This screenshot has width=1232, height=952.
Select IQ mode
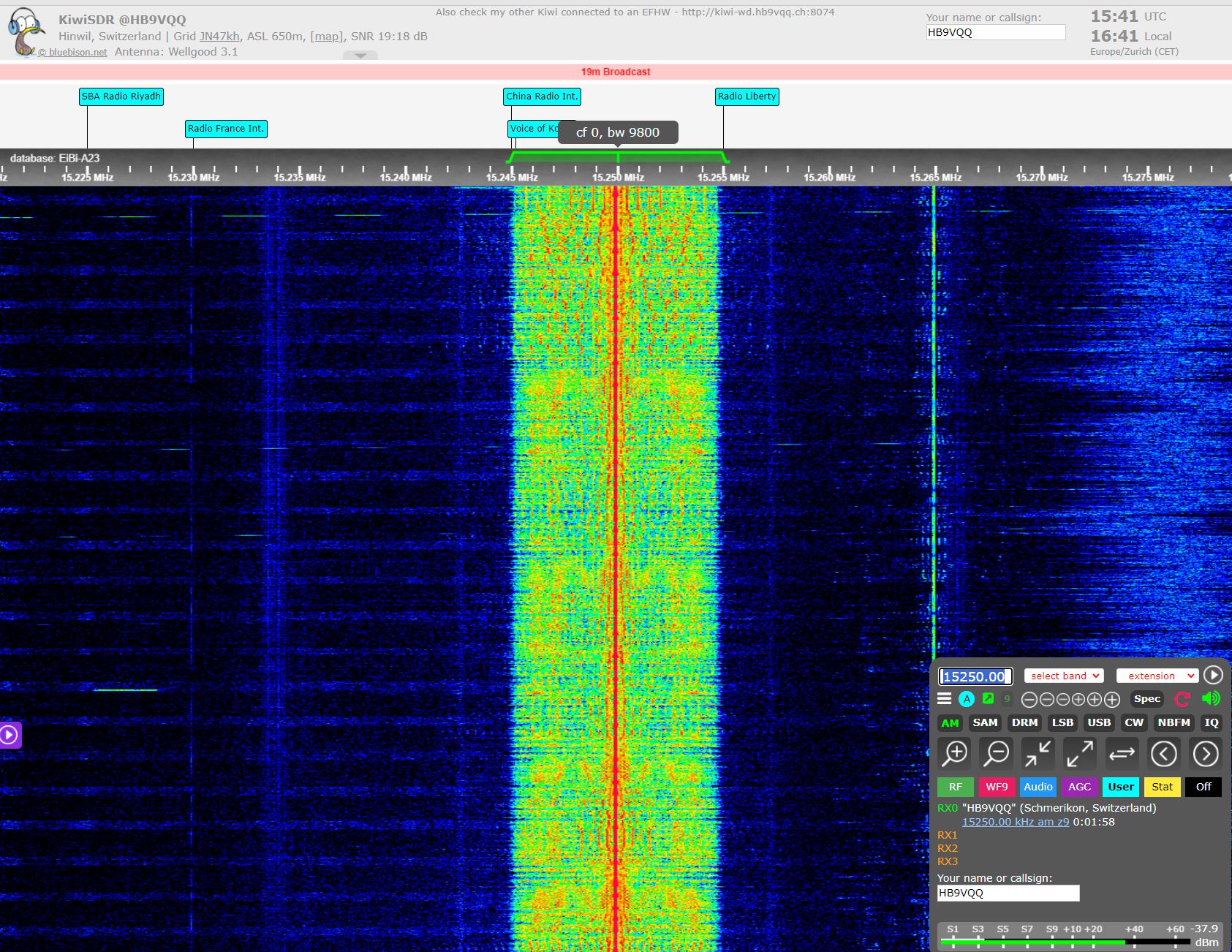pos(1212,722)
